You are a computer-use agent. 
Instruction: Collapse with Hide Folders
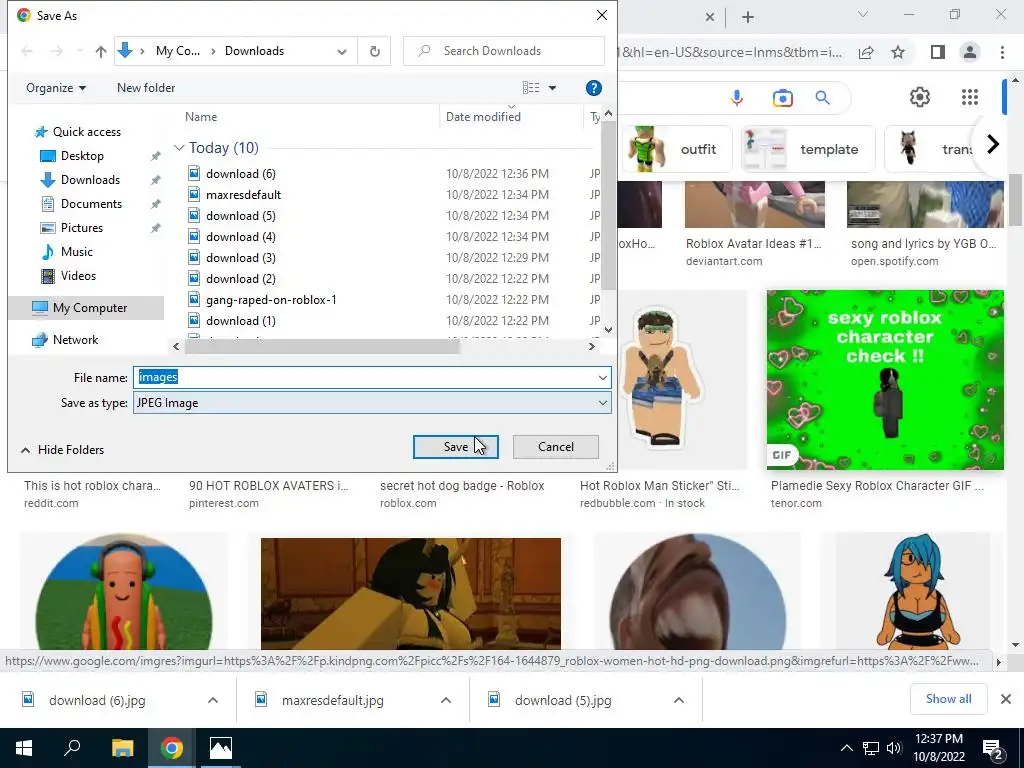[63, 450]
